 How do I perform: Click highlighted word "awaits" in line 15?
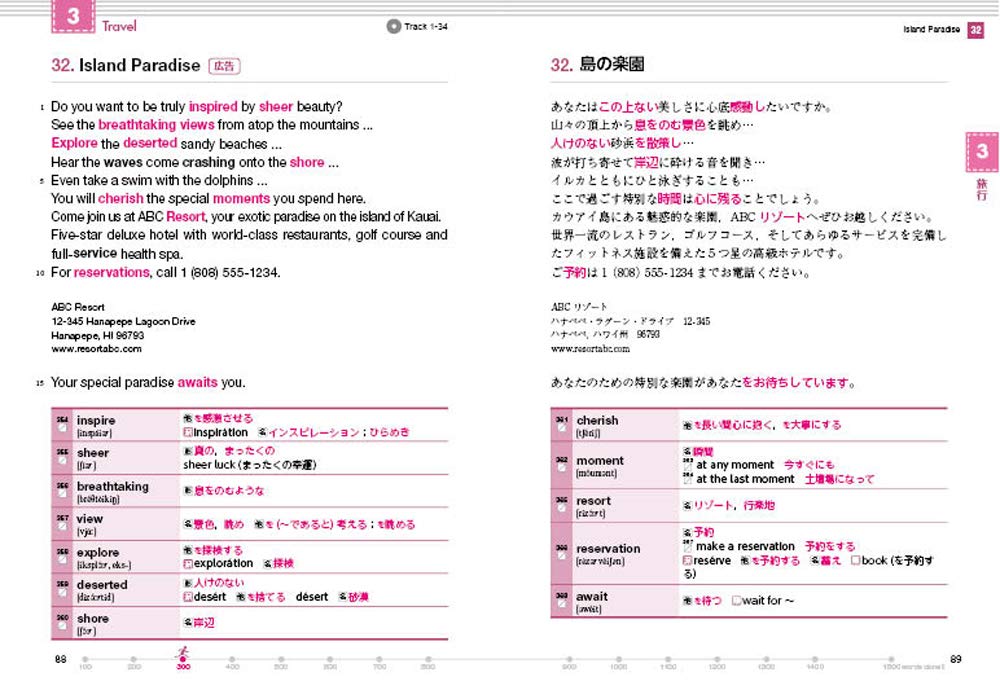198,382
